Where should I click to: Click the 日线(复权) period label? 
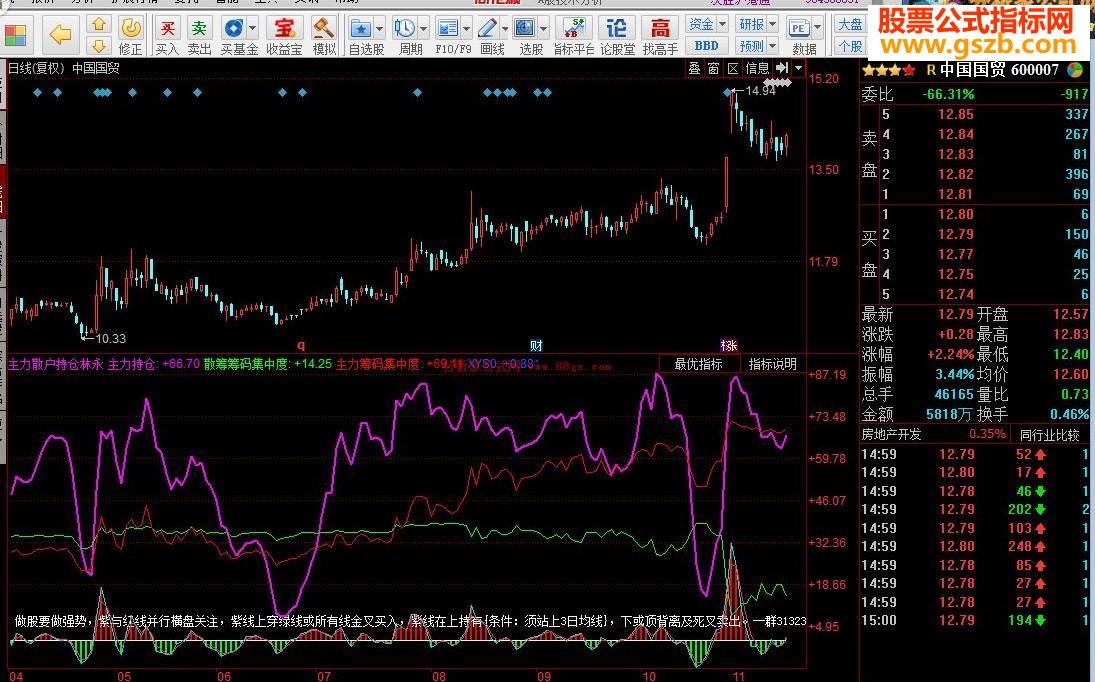(36, 68)
